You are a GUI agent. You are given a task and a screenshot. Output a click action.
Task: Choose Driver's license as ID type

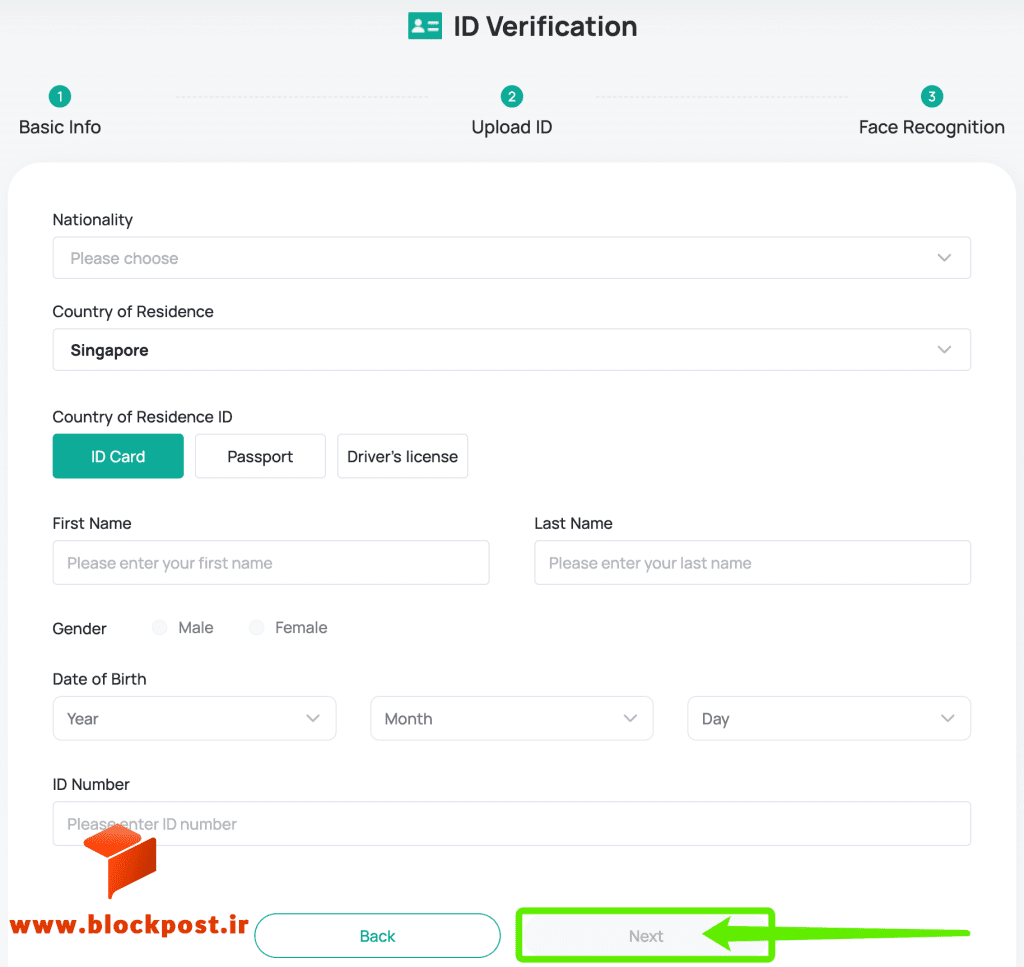(x=402, y=456)
